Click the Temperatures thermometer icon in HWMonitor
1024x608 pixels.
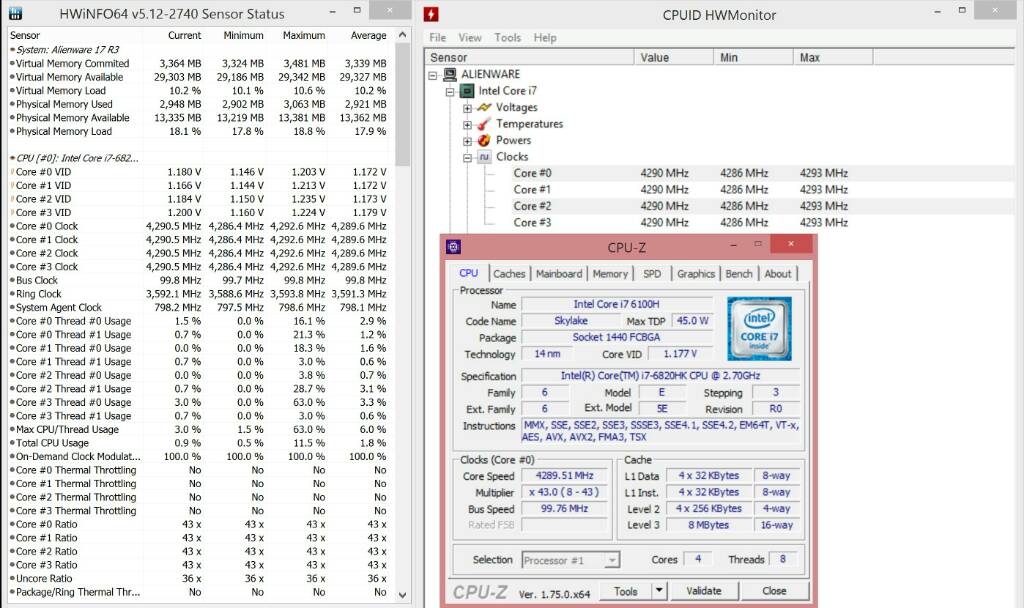pyautogui.click(x=484, y=124)
